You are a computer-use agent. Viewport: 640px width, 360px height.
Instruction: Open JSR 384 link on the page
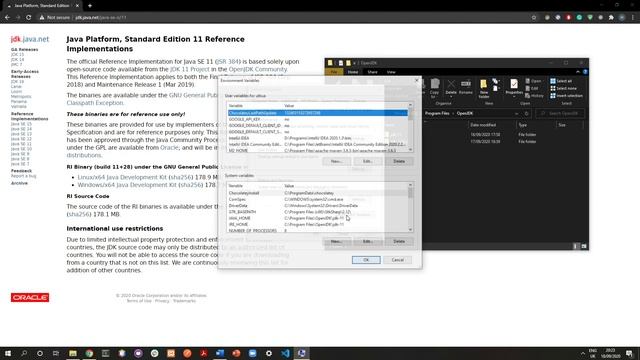pyautogui.click(x=227, y=62)
